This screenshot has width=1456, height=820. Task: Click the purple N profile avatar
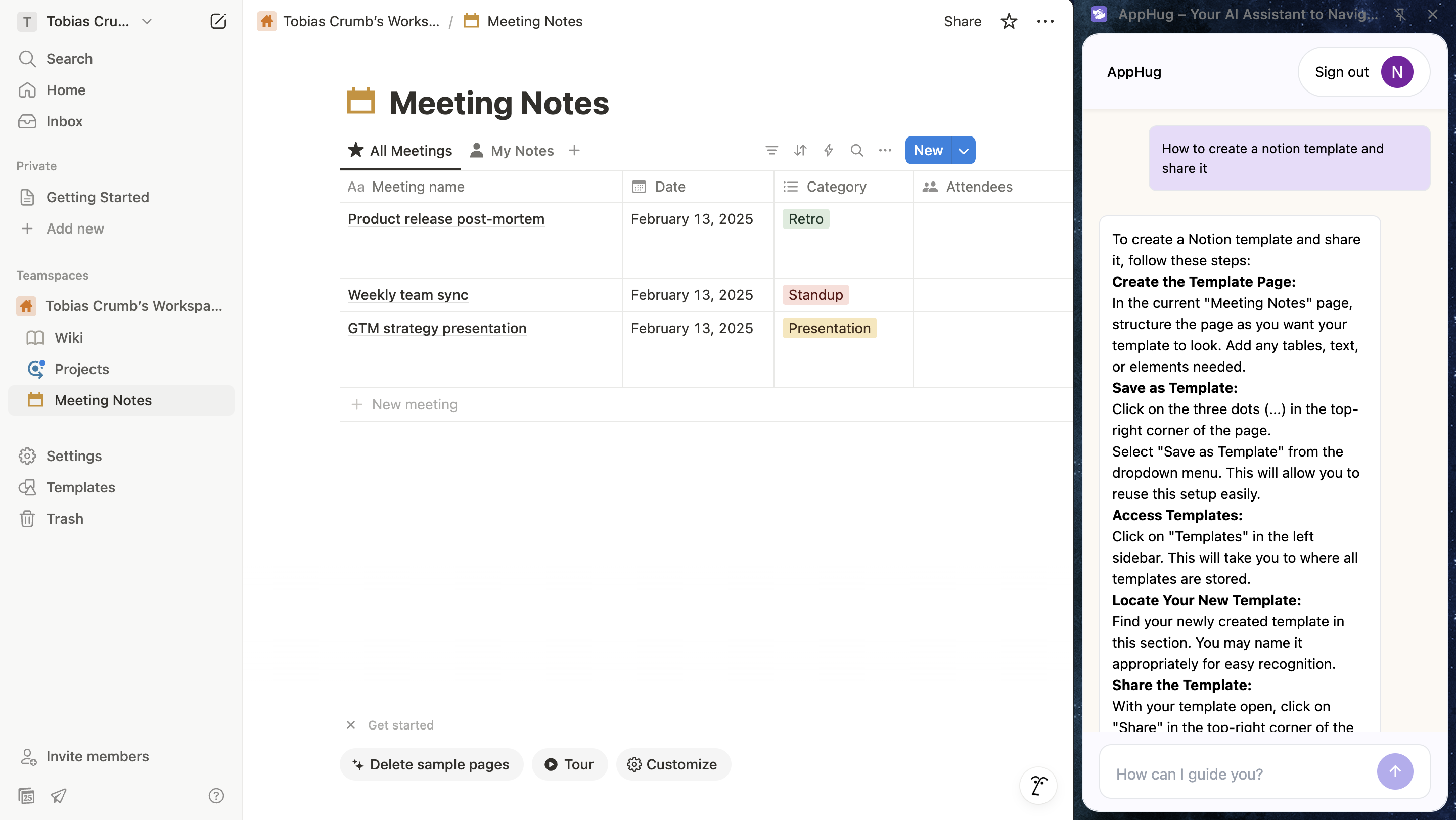coord(1397,72)
